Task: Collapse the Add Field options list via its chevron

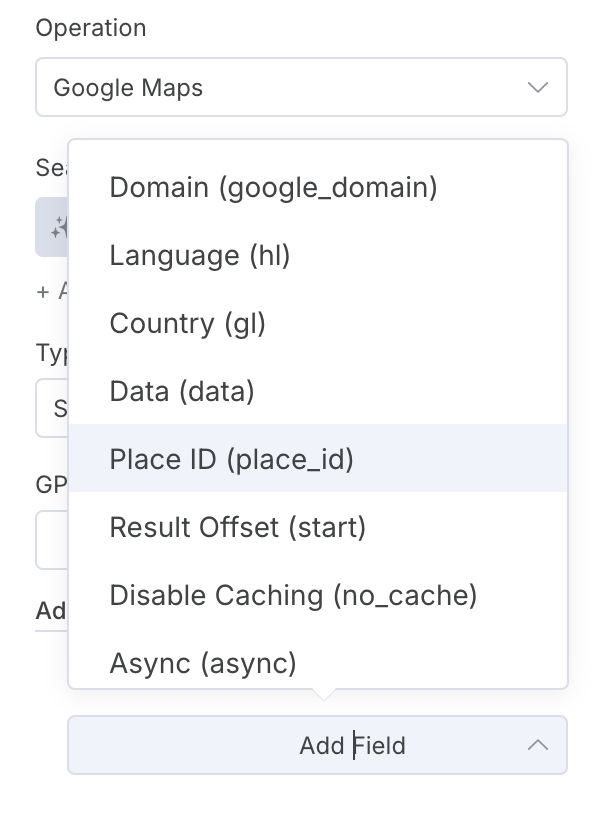Action: [538, 745]
